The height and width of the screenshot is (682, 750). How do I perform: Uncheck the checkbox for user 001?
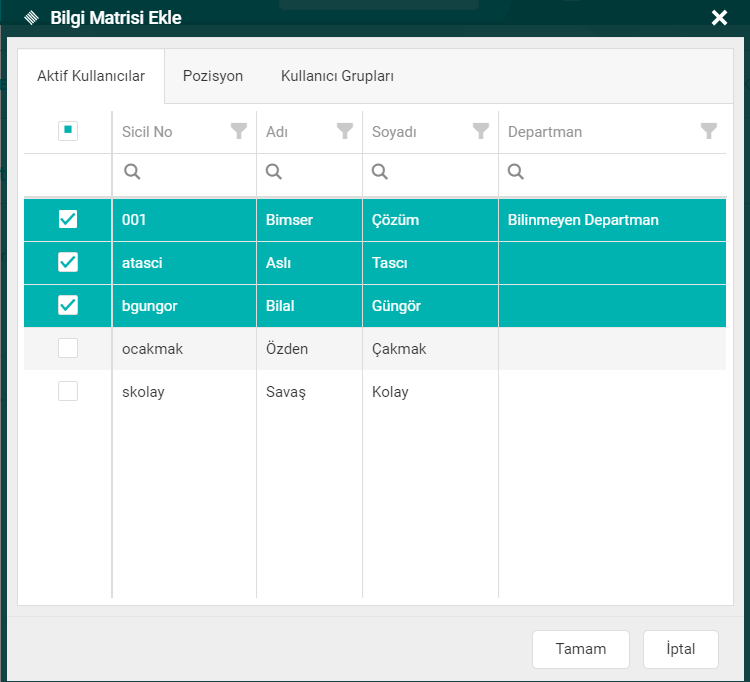tap(68, 220)
